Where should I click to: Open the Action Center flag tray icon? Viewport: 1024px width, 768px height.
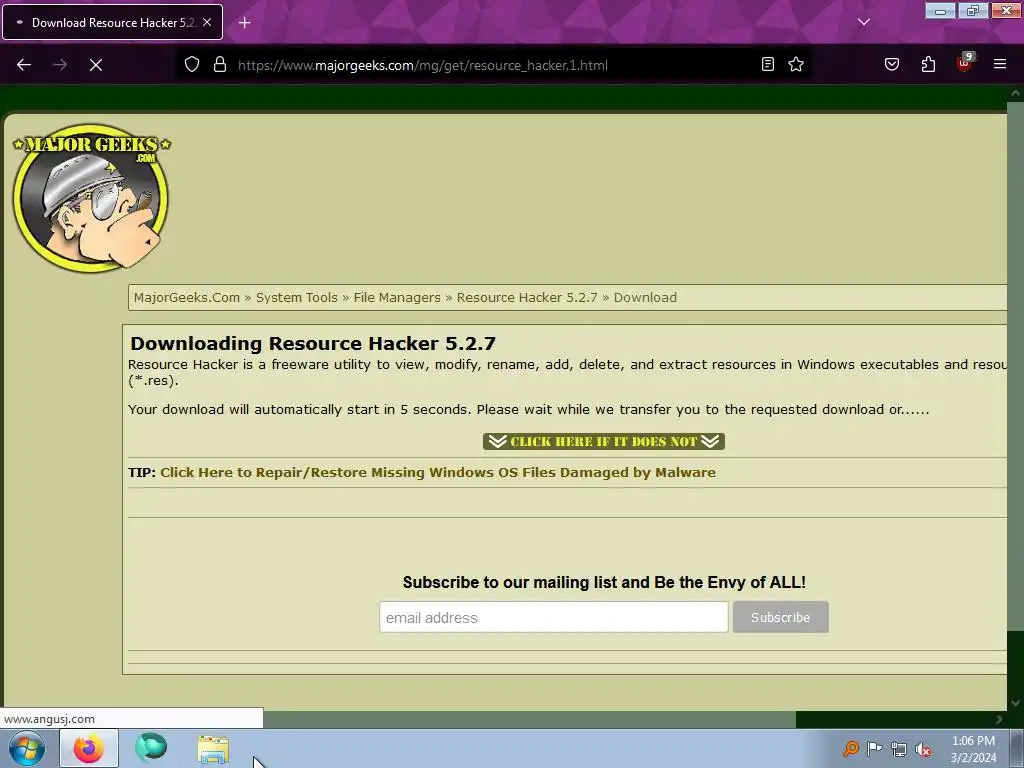pos(874,749)
